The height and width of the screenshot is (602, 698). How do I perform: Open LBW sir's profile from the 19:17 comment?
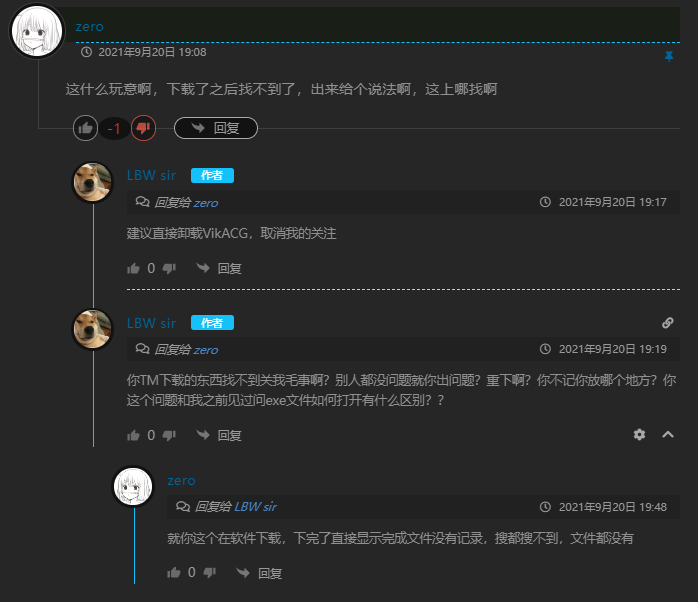point(151,175)
